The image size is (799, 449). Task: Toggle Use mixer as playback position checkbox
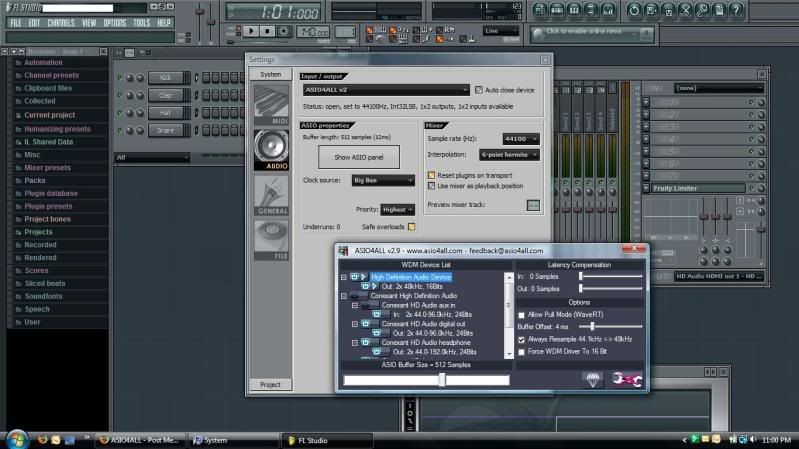(431, 186)
